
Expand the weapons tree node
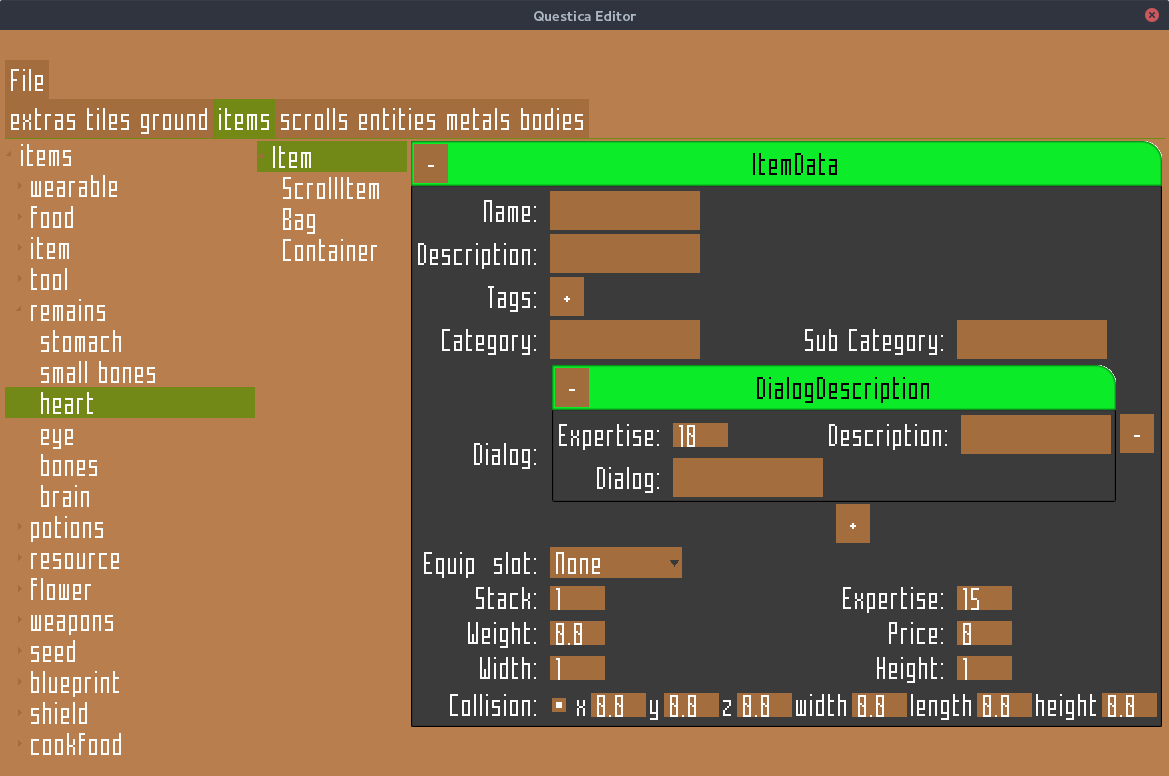20,622
